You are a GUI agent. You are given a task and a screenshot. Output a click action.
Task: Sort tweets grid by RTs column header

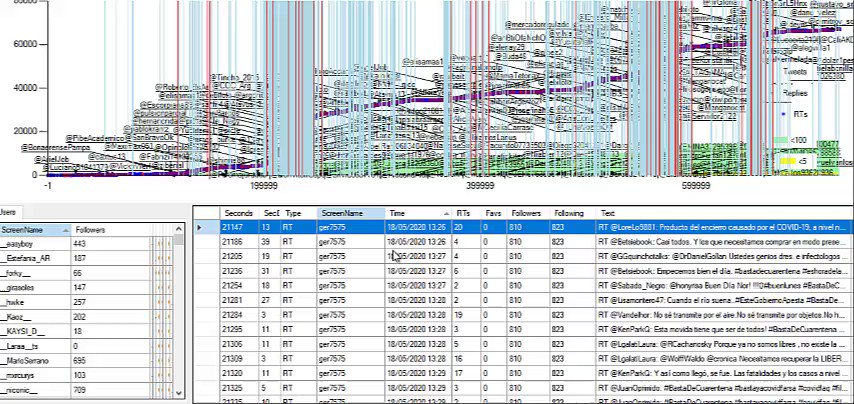click(467, 213)
